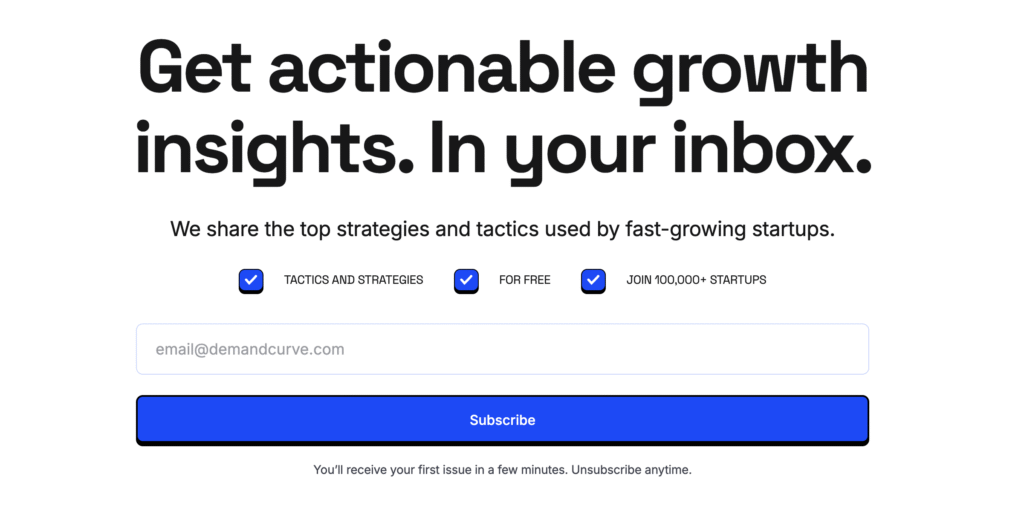Uncheck the For Free checkbox

[x=466, y=280]
